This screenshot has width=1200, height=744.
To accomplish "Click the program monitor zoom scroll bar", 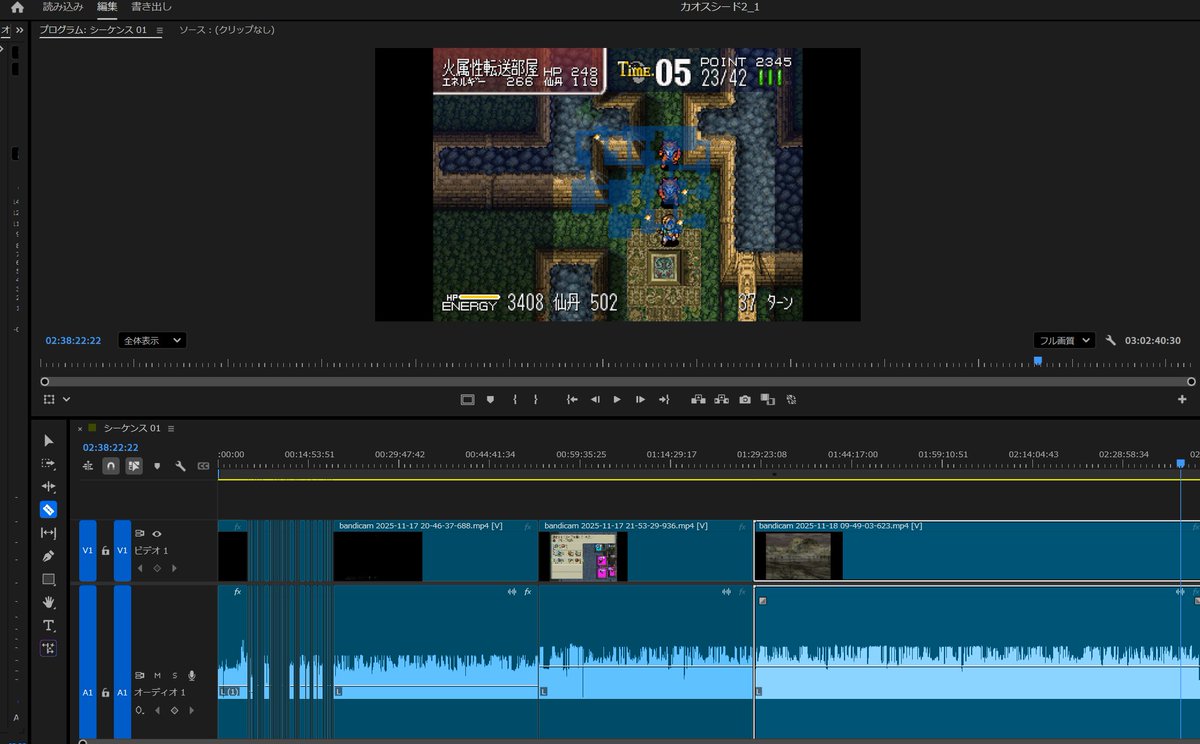I will [617, 381].
